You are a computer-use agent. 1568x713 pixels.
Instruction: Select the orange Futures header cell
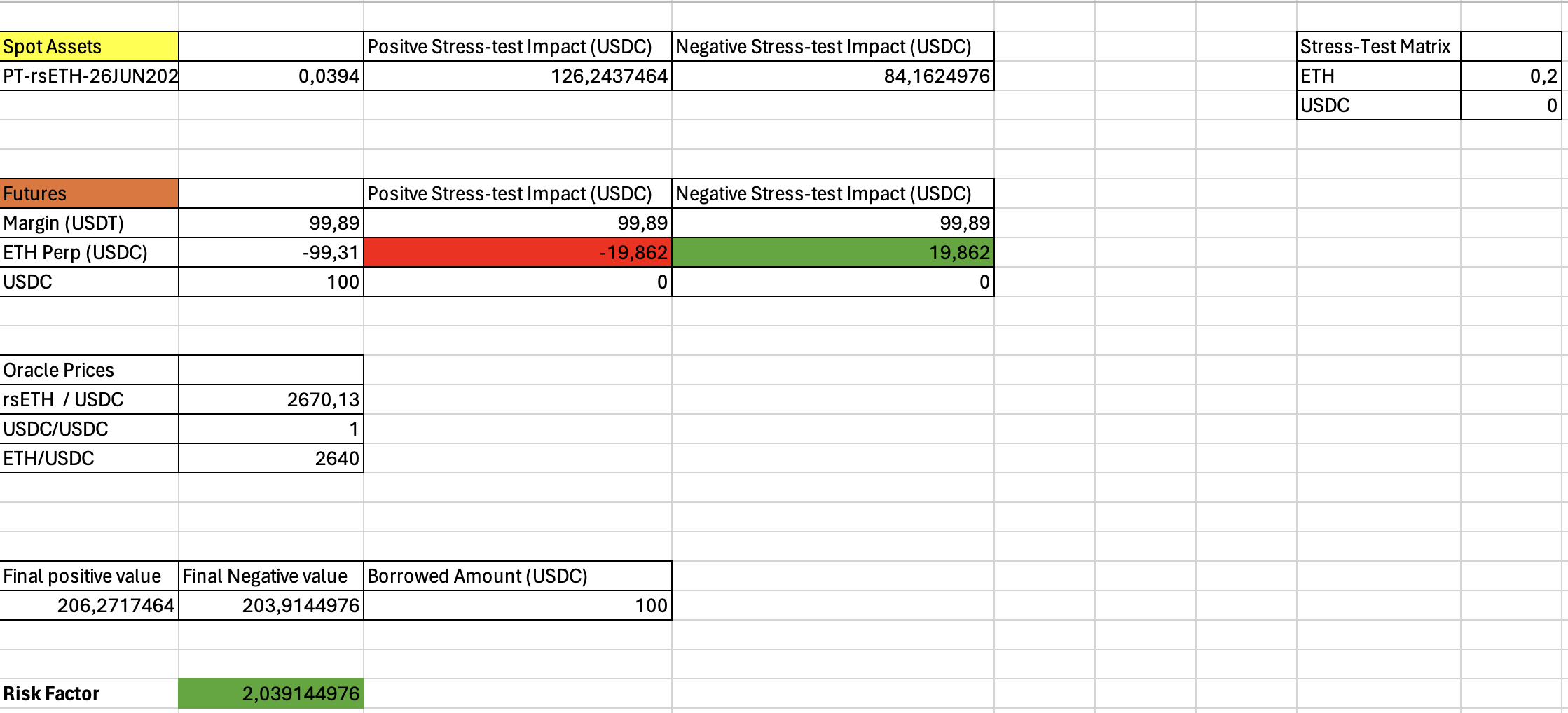89,193
